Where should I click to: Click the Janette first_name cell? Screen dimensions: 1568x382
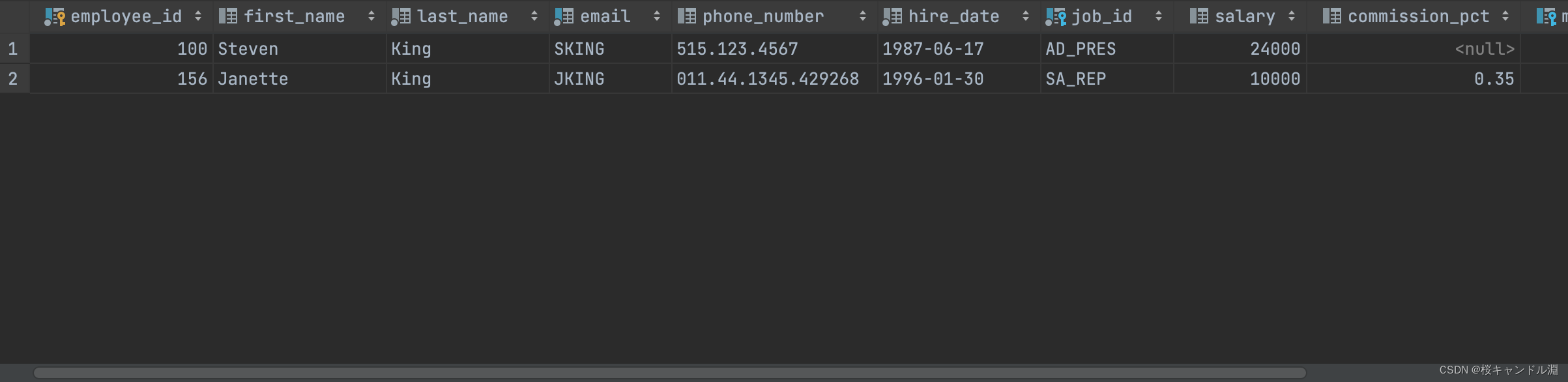tap(253, 79)
